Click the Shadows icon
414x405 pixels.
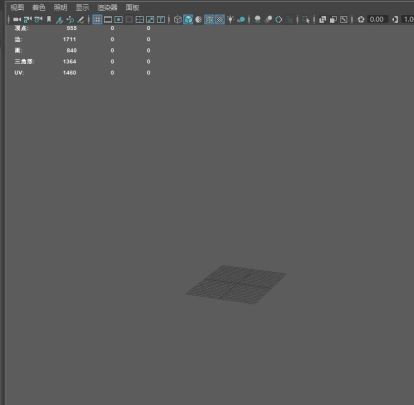pyautogui.click(x=241, y=20)
